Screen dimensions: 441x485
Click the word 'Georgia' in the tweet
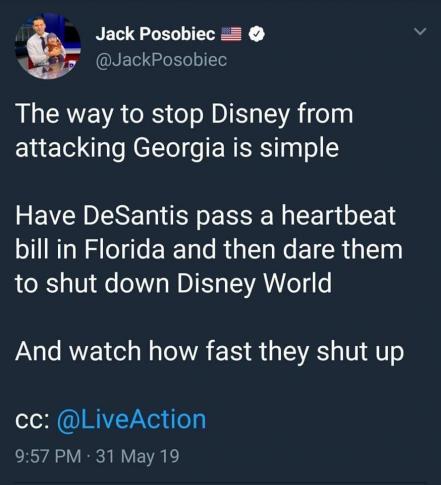(180, 148)
